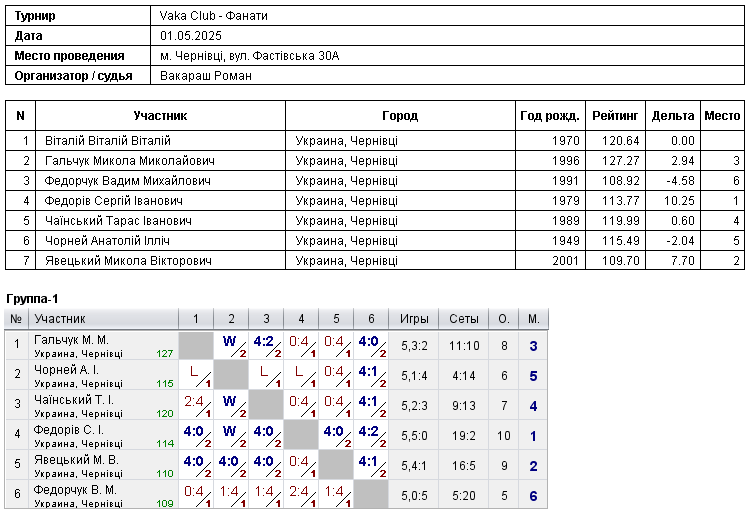Viewport: 750px width, 514px height.
Task: Click the 'Дельта' column header
Action: pyautogui.click(x=673, y=116)
